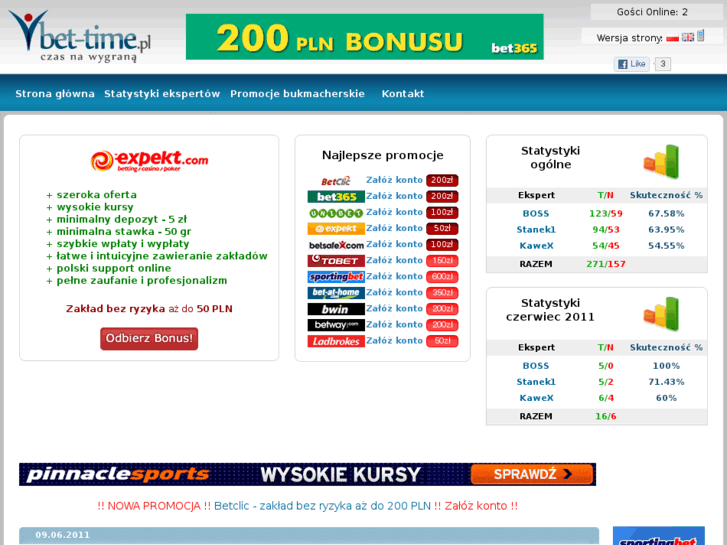This screenshot has width=727, height=545.
Task: Click the 16/6 RAZEM total
Action: tap(606, 416)
